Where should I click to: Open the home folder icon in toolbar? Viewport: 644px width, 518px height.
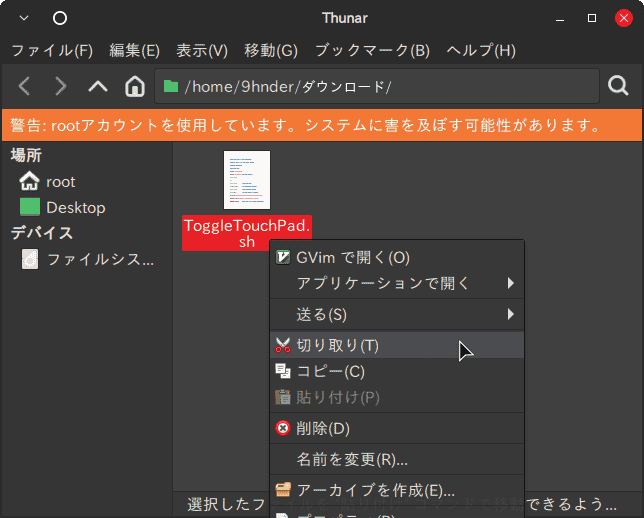click(x=135, y=86)
